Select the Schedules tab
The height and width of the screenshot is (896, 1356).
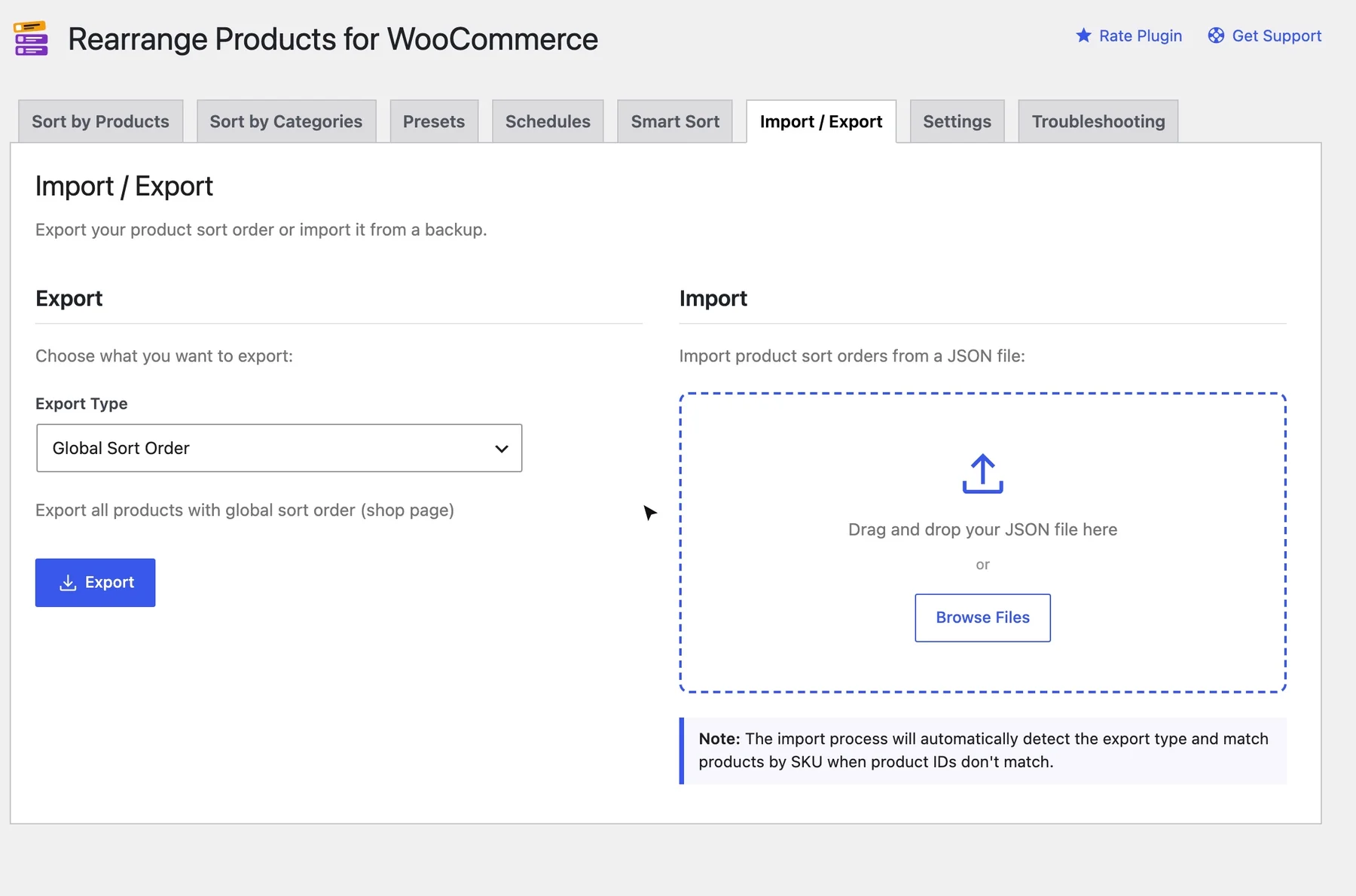548,121
